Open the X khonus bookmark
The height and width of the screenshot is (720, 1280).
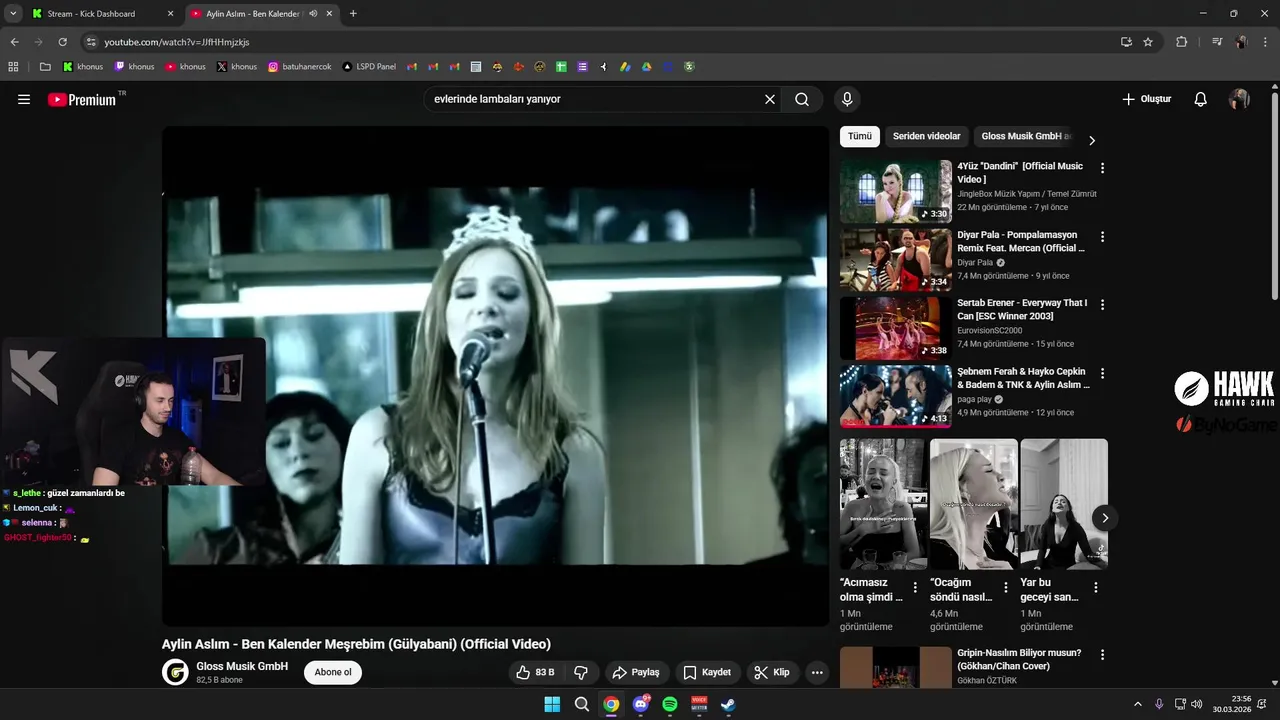click(x=237, y=67)
